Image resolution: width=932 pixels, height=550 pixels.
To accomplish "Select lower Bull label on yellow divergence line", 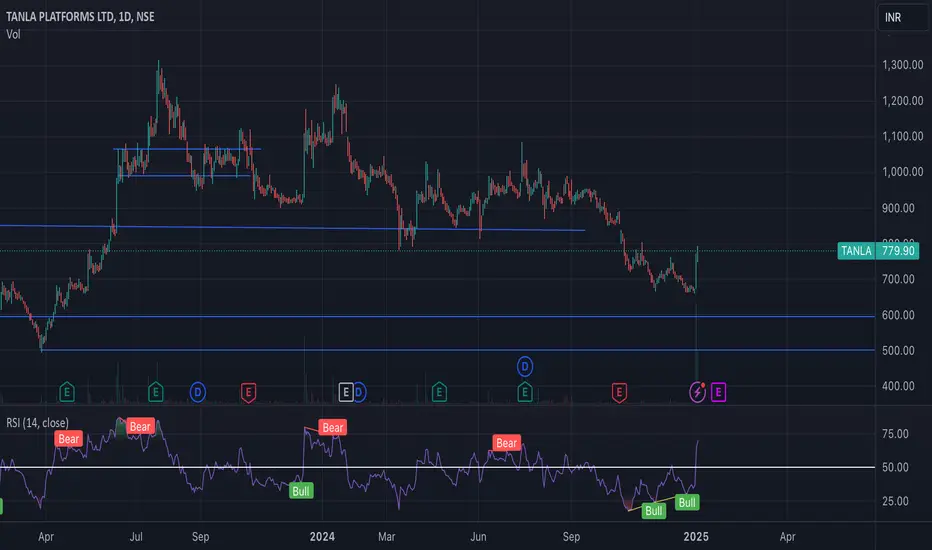I will point(654,511).
